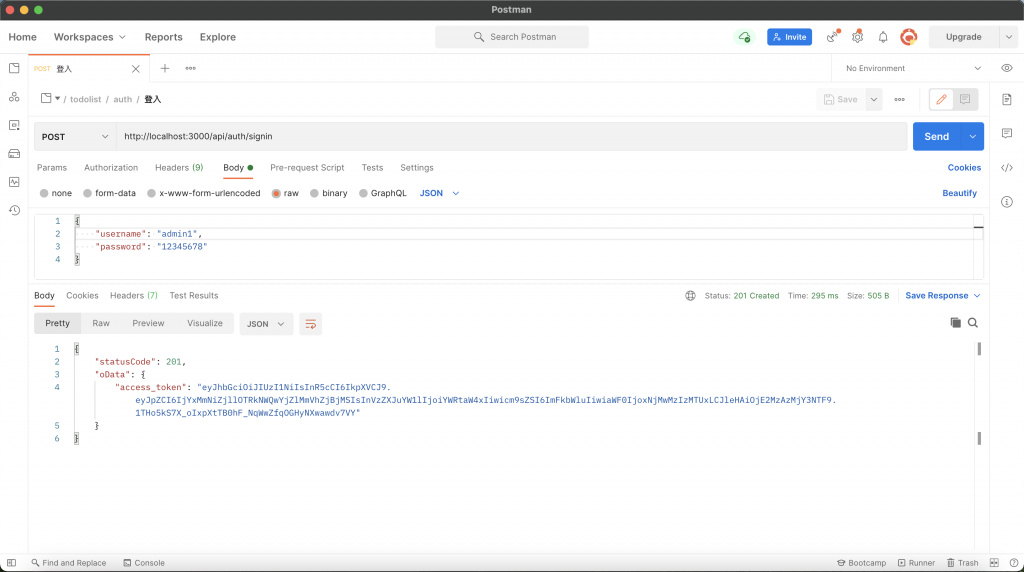1024x572 pixels.
Task: Open response Test Results tab
Action: pyautogui.click(x=194, y=296)
